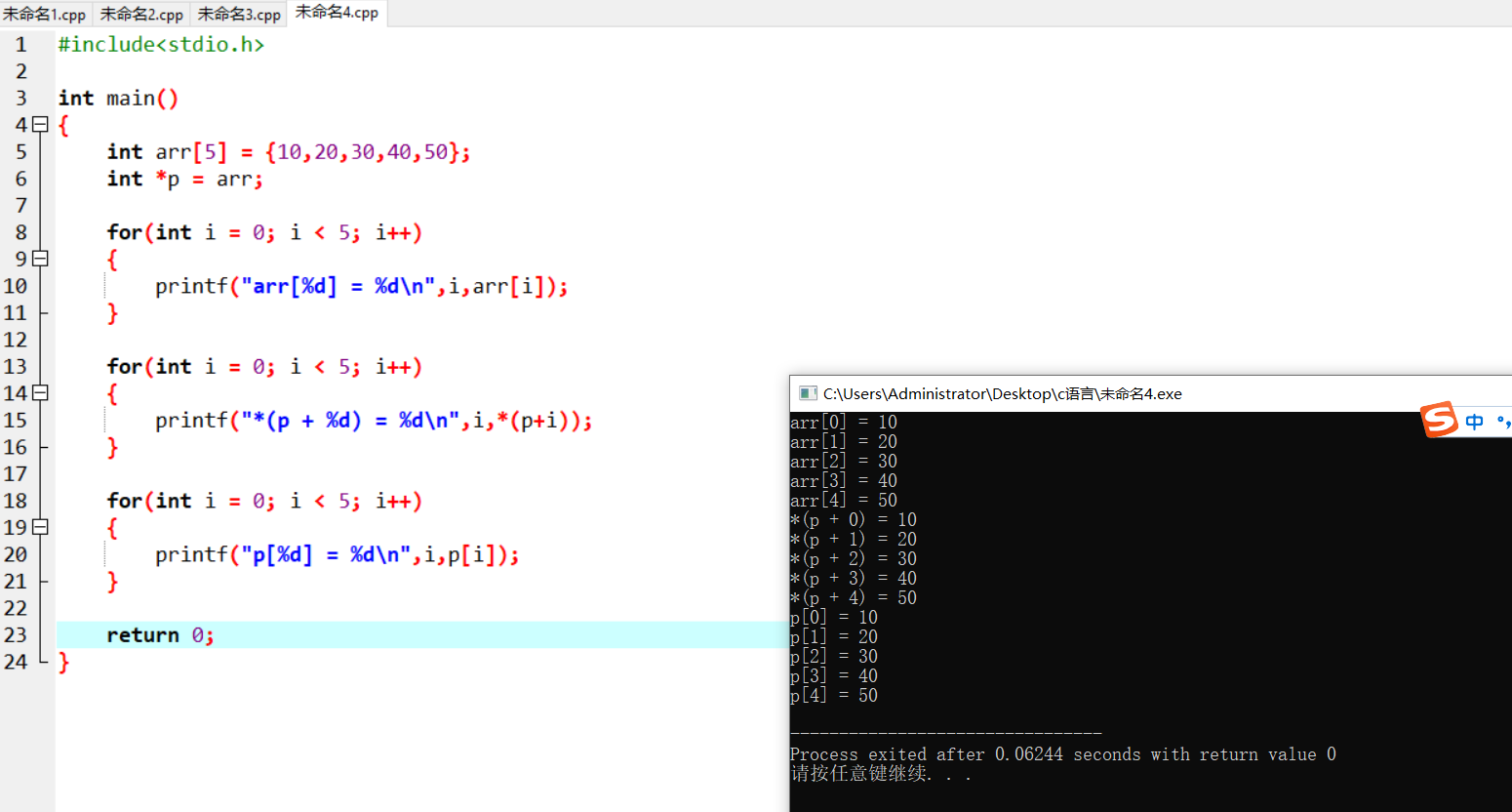Screen dimensions: 1512x812
Task: Click line number 1 in the gutter
Action: (21, 45)
